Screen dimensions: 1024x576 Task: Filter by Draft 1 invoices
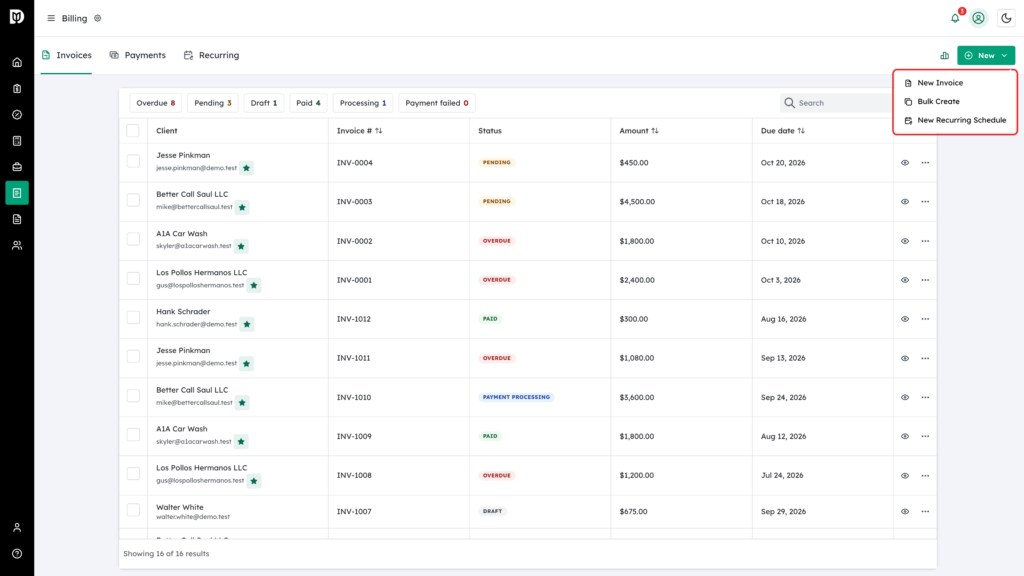(x=264, y=103)
